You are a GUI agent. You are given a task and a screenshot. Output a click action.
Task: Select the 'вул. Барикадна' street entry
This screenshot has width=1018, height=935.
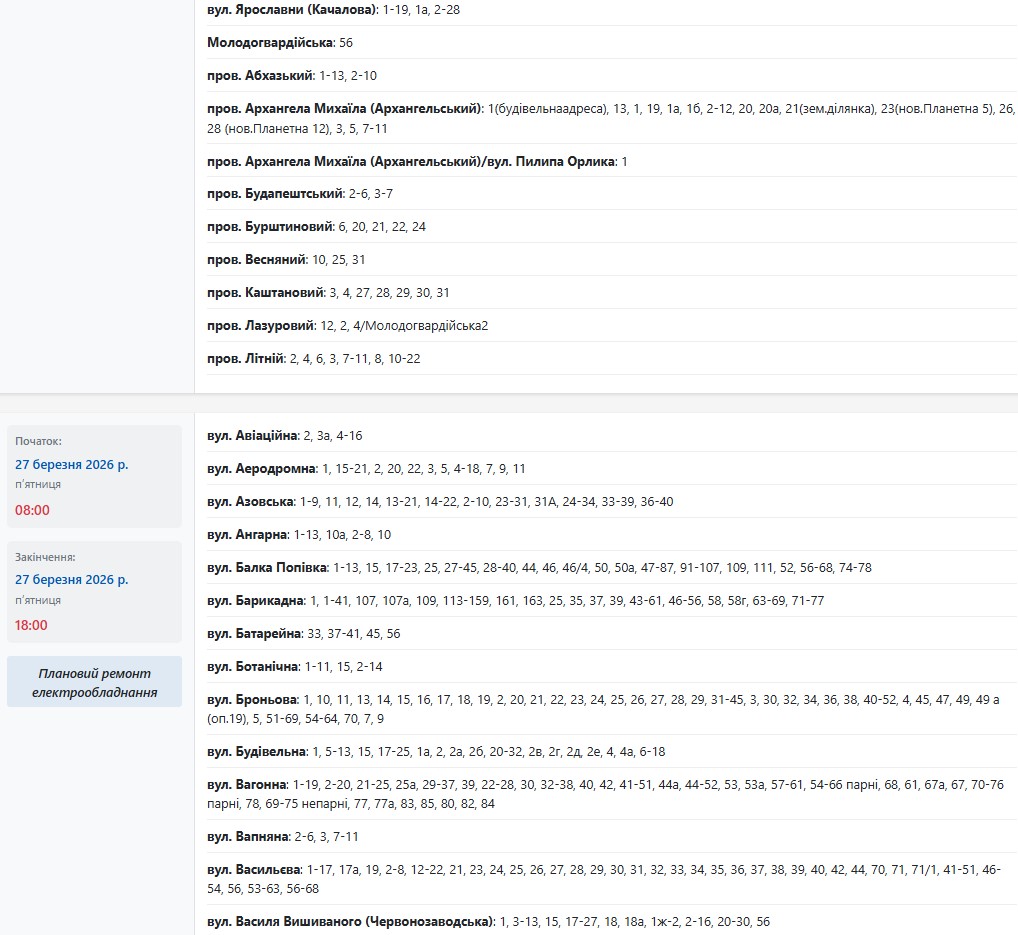click(x=256, y=601)
